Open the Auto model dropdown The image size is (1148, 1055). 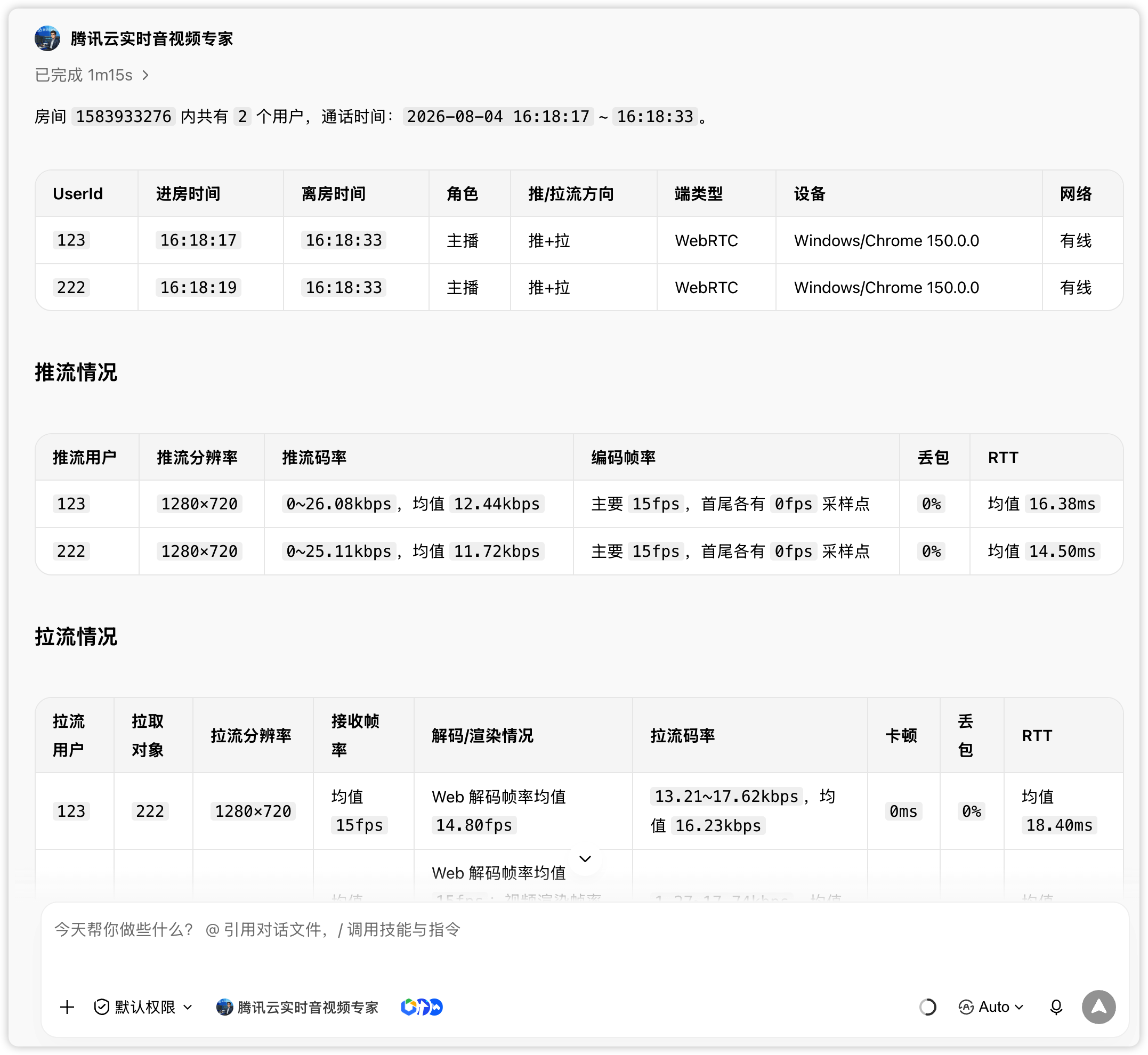click(x=991, y=1007)
